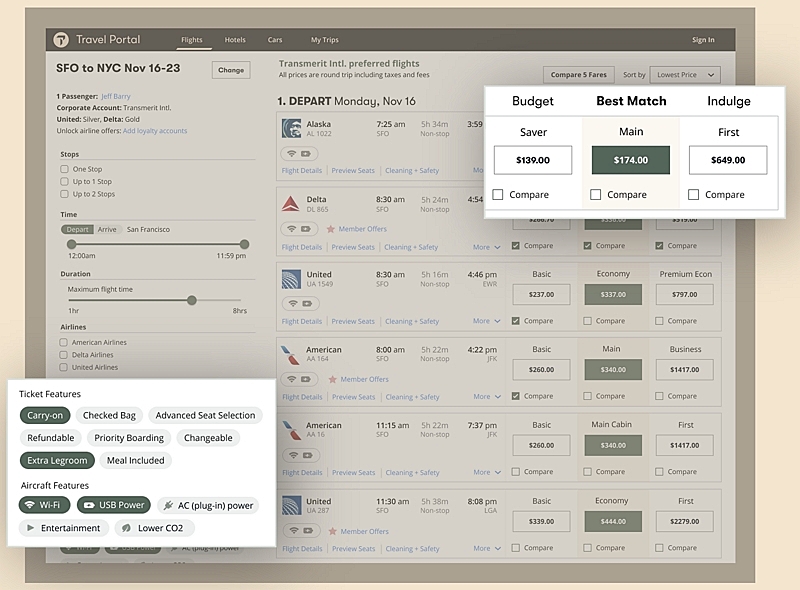This screenshot has width=800, height=590.
Task: Check the American Airlines filter
Action: 63,342
